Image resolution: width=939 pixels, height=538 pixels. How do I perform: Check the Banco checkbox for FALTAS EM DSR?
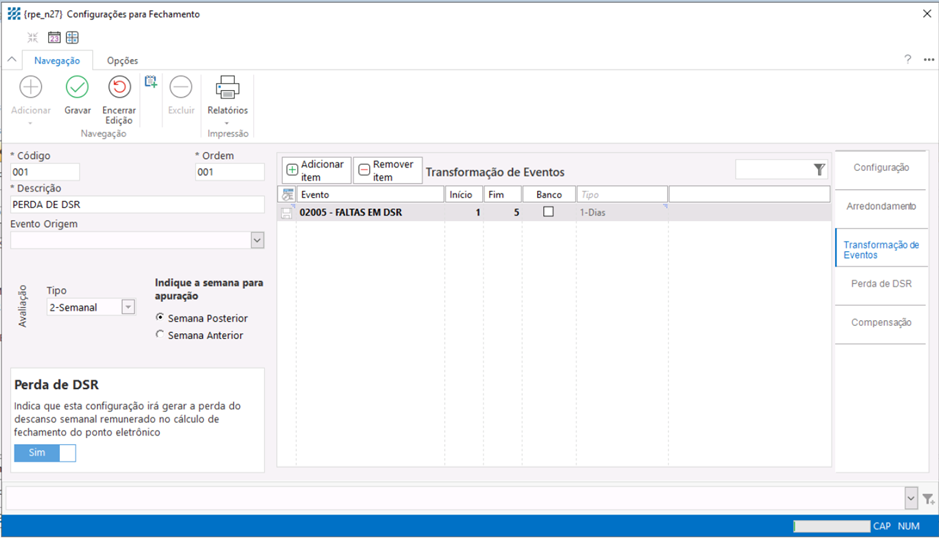click(x=548, y=212)
